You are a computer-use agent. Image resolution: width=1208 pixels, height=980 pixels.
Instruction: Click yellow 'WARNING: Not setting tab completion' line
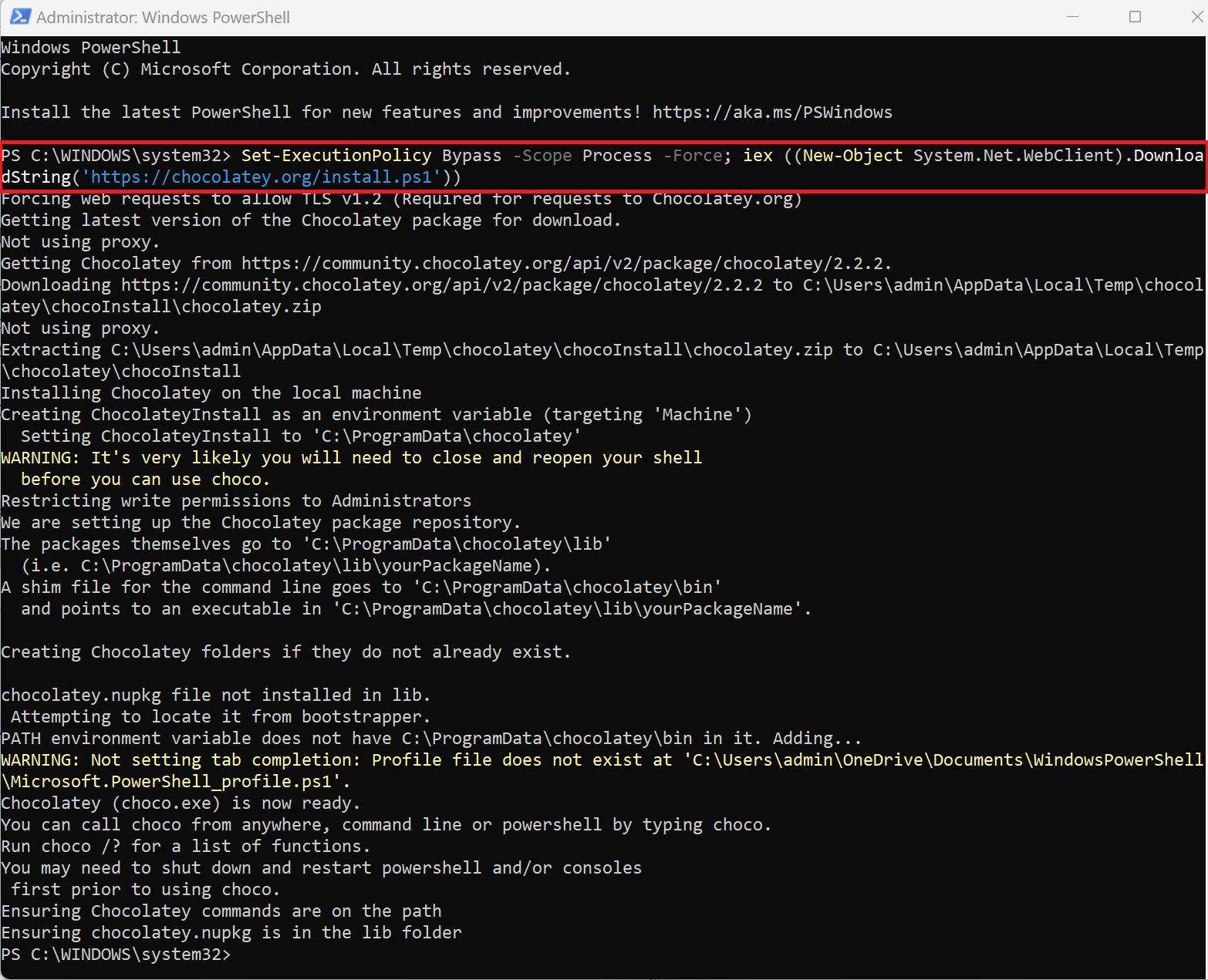click(602, 760)
